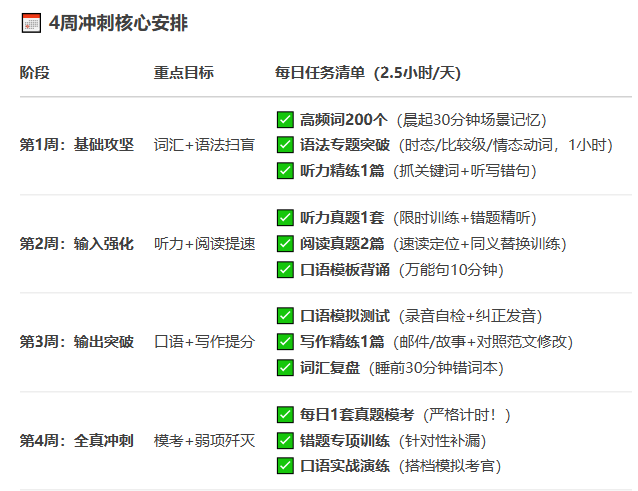Click the note (严格计时！)
Screen dimensions: 638x491
pyautogui.click(x=467, y=415)
